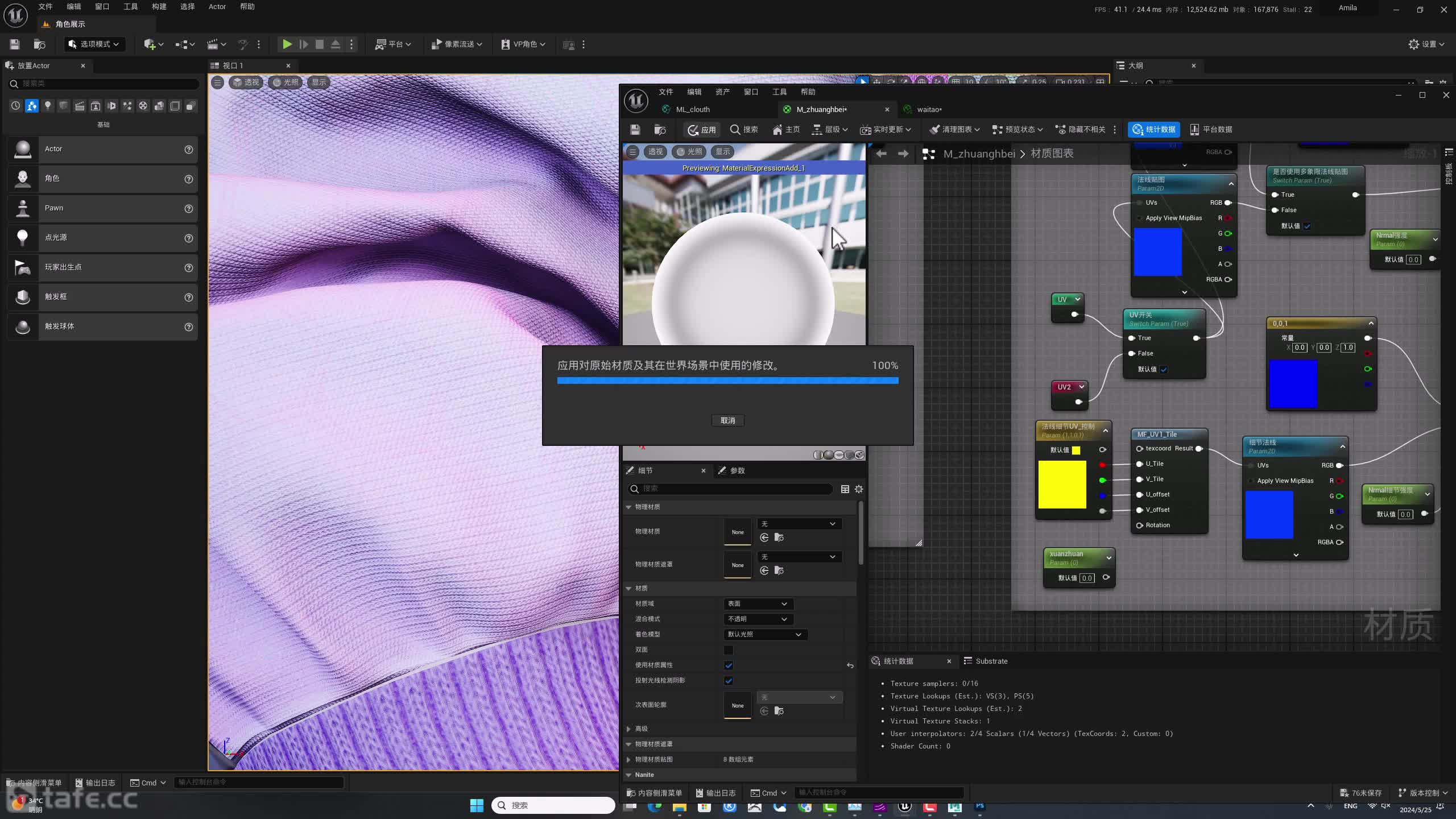This screenshot has width=1456, height=819.
Task: Reset 使用材质属性 to default arrow
Action: (850, 665)
